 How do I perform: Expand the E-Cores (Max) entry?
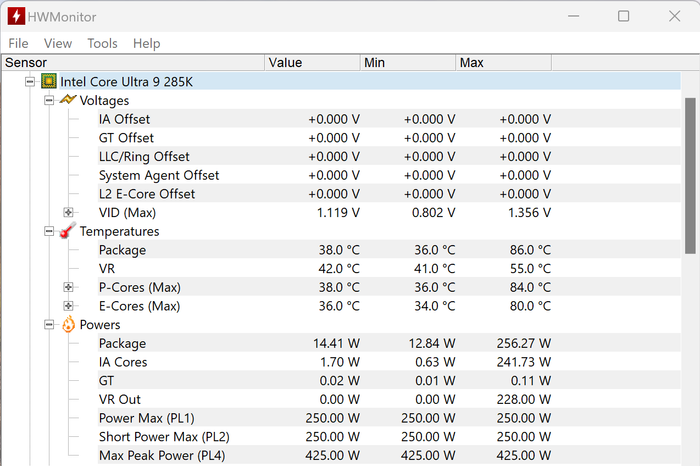68,306
